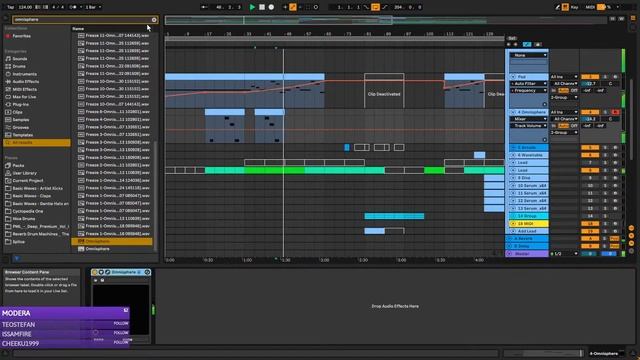Open Auto Filter device chooser dropdown
The width and height of the screenshot is (640, 360).
[528, 84]
